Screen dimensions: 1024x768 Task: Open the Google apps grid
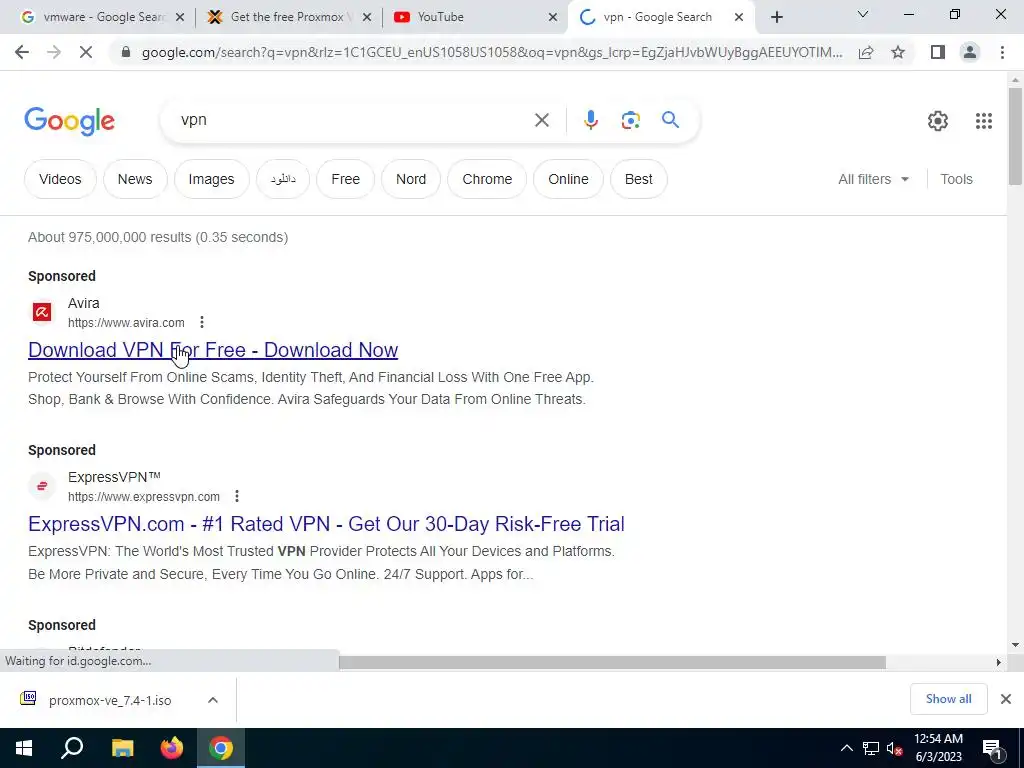point(984,121)
